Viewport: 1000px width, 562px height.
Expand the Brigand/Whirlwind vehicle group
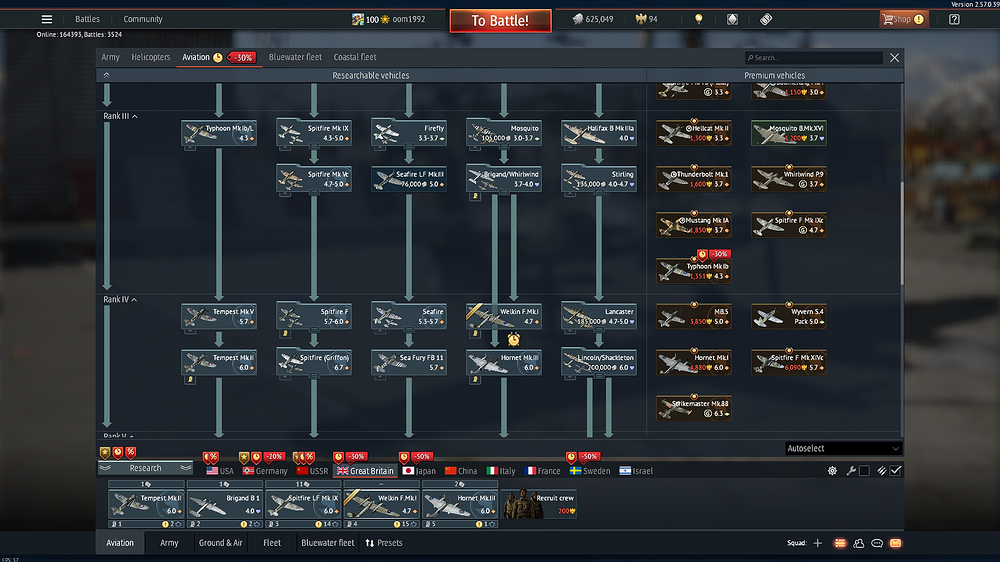[x=504, y=193]
